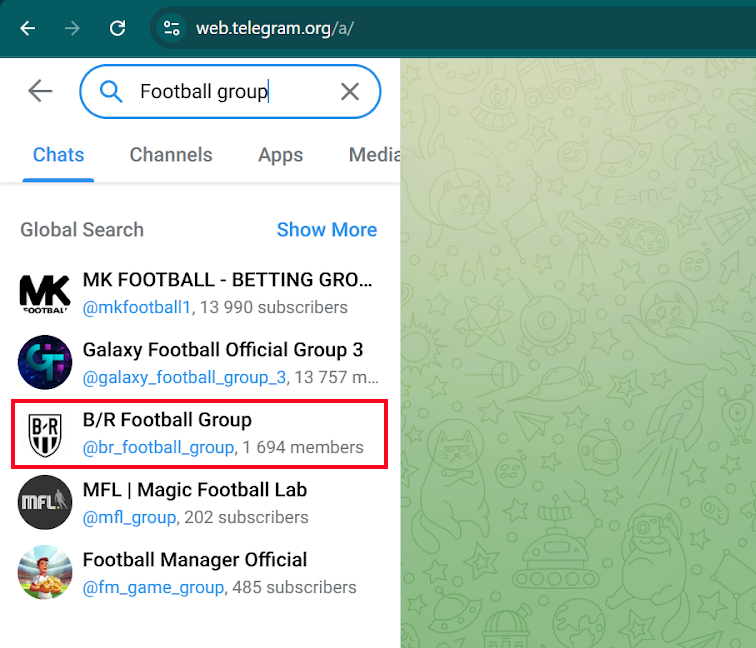Open MFL | Magic Football Lab result
This screenshot has height=648, width=756.
pyautogui.click(x=200, y=503)
